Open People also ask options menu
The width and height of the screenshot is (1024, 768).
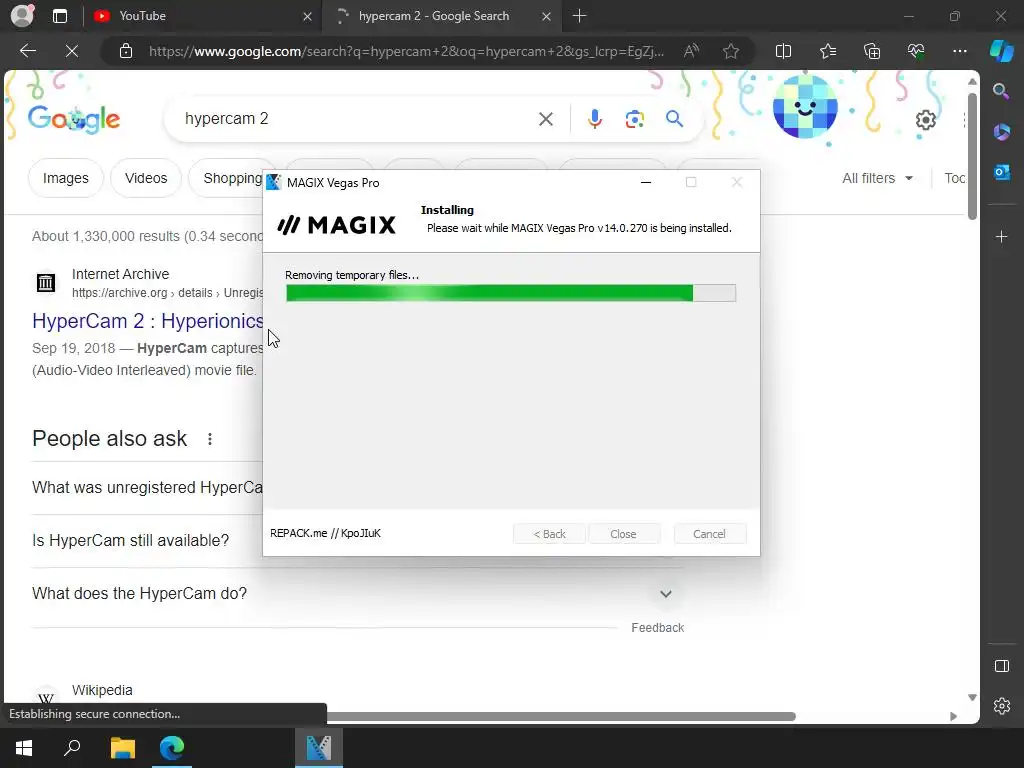click(210, 439)
